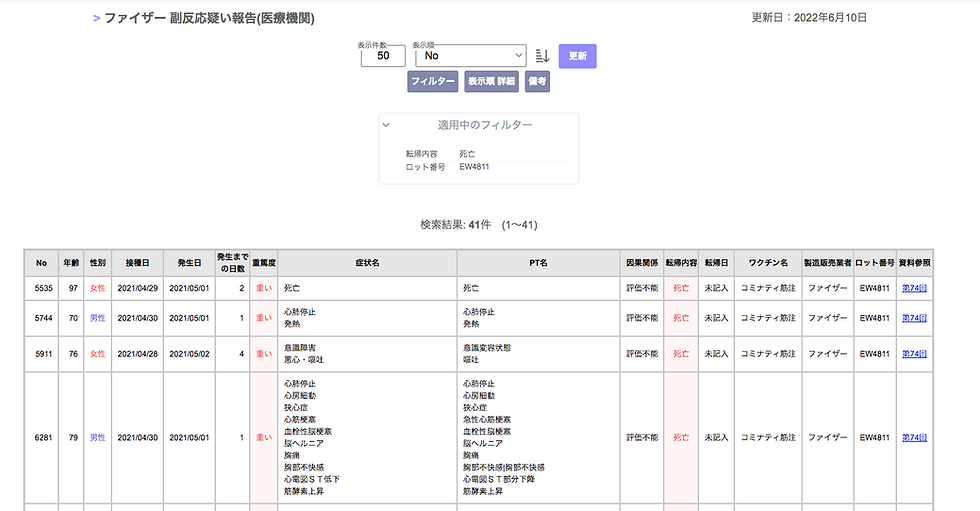This screenshot has height=511, width=980.
Task: Select No cell 5911
Action: tap(43, 354)
